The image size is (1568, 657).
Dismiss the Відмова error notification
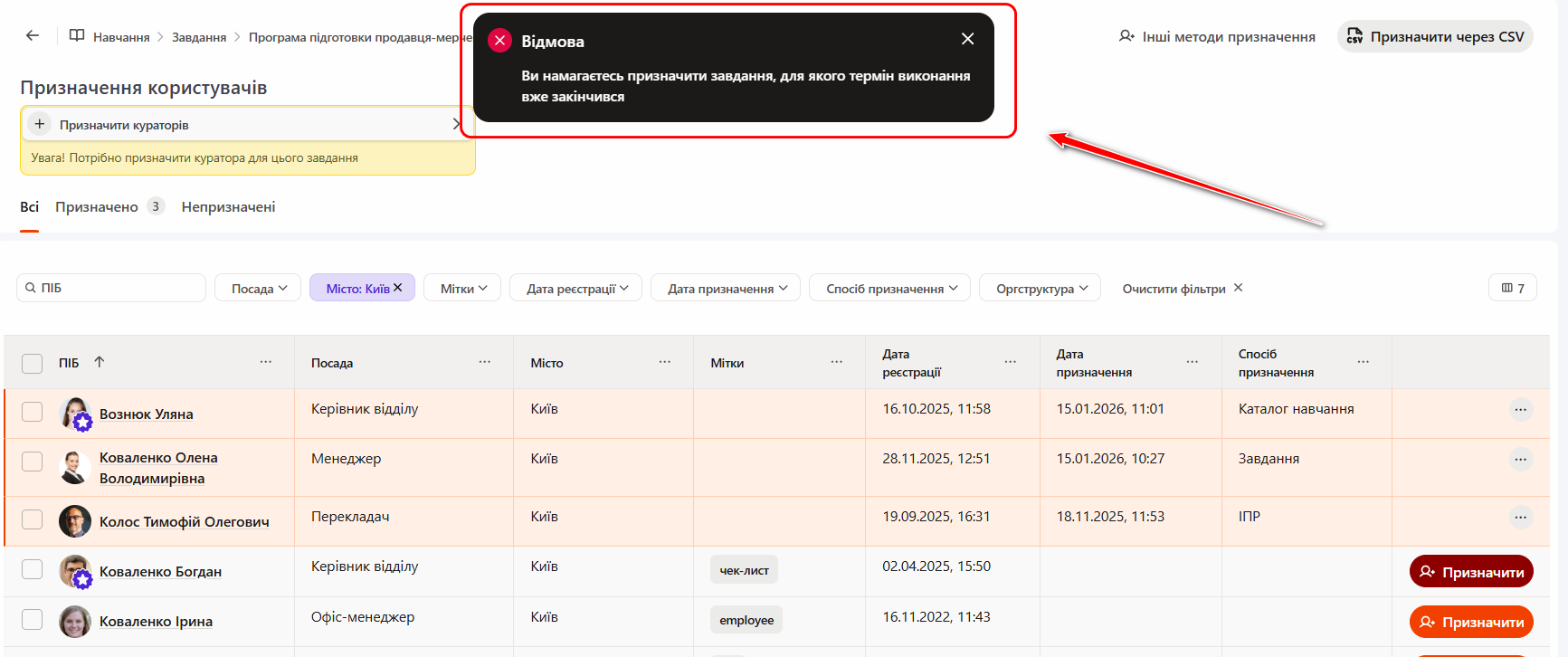[x=967, y=39]
